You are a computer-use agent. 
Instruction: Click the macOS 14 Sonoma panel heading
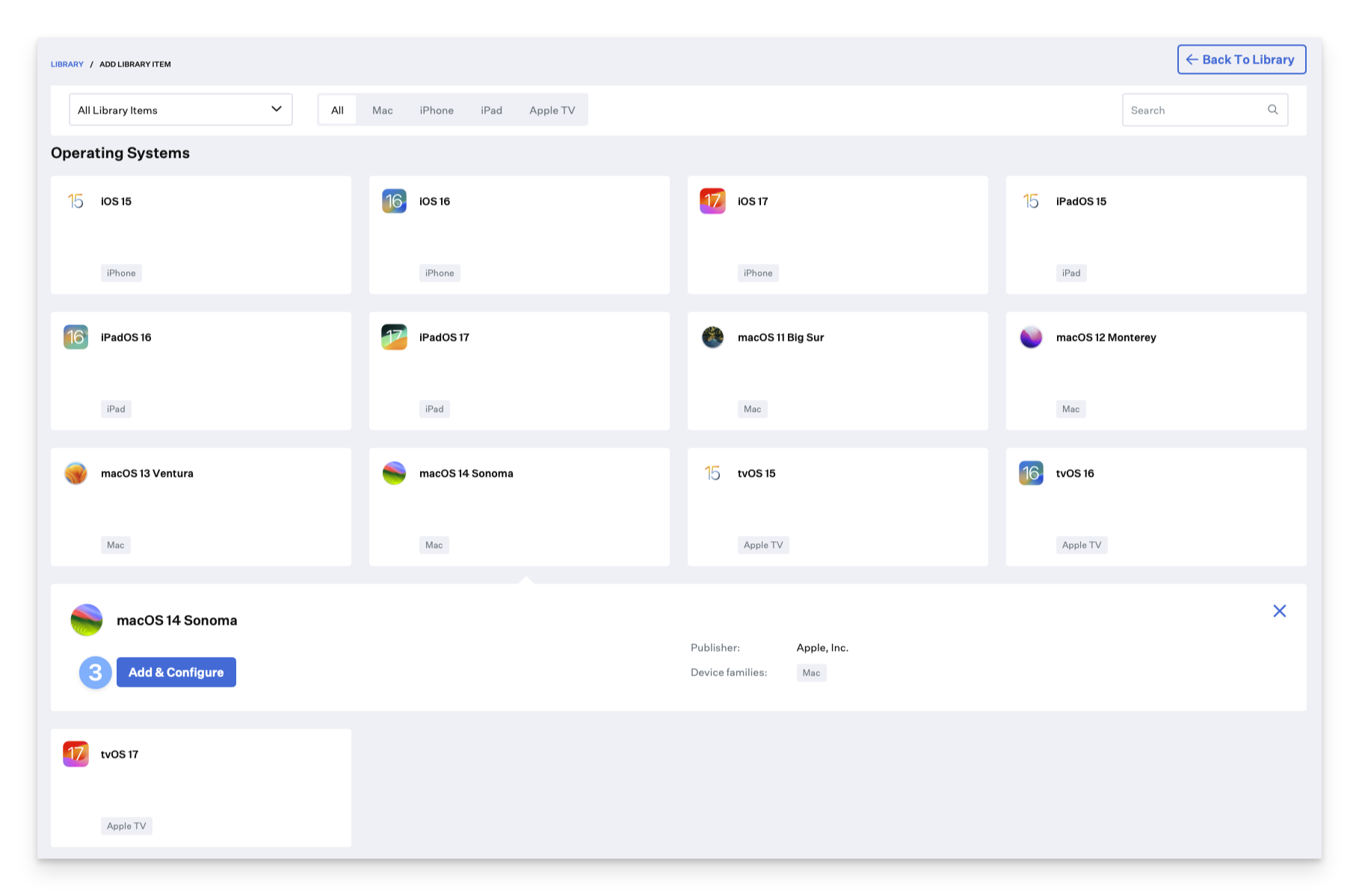[177, 620]
